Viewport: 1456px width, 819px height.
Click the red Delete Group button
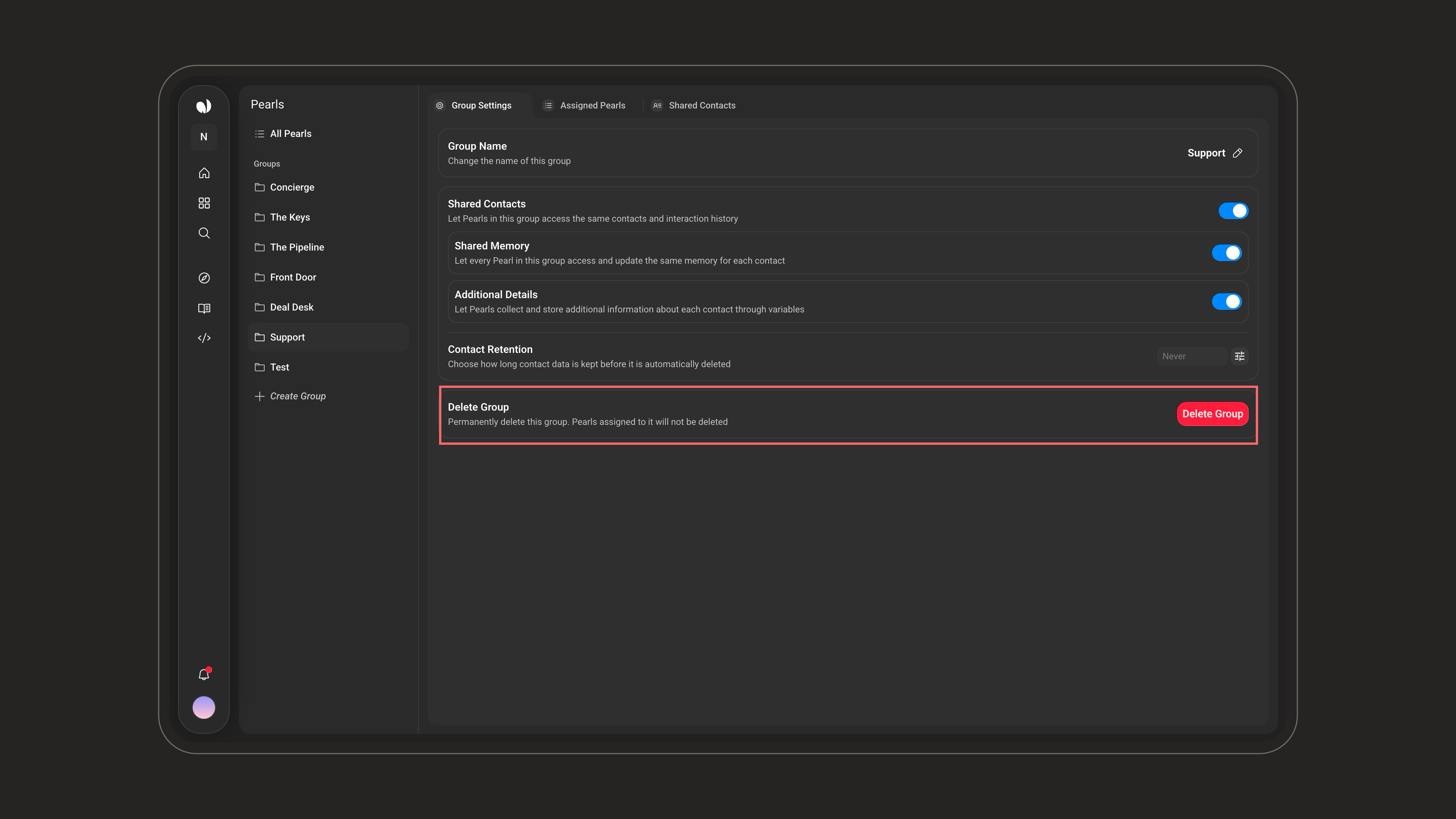click(x=1212, y=414)
